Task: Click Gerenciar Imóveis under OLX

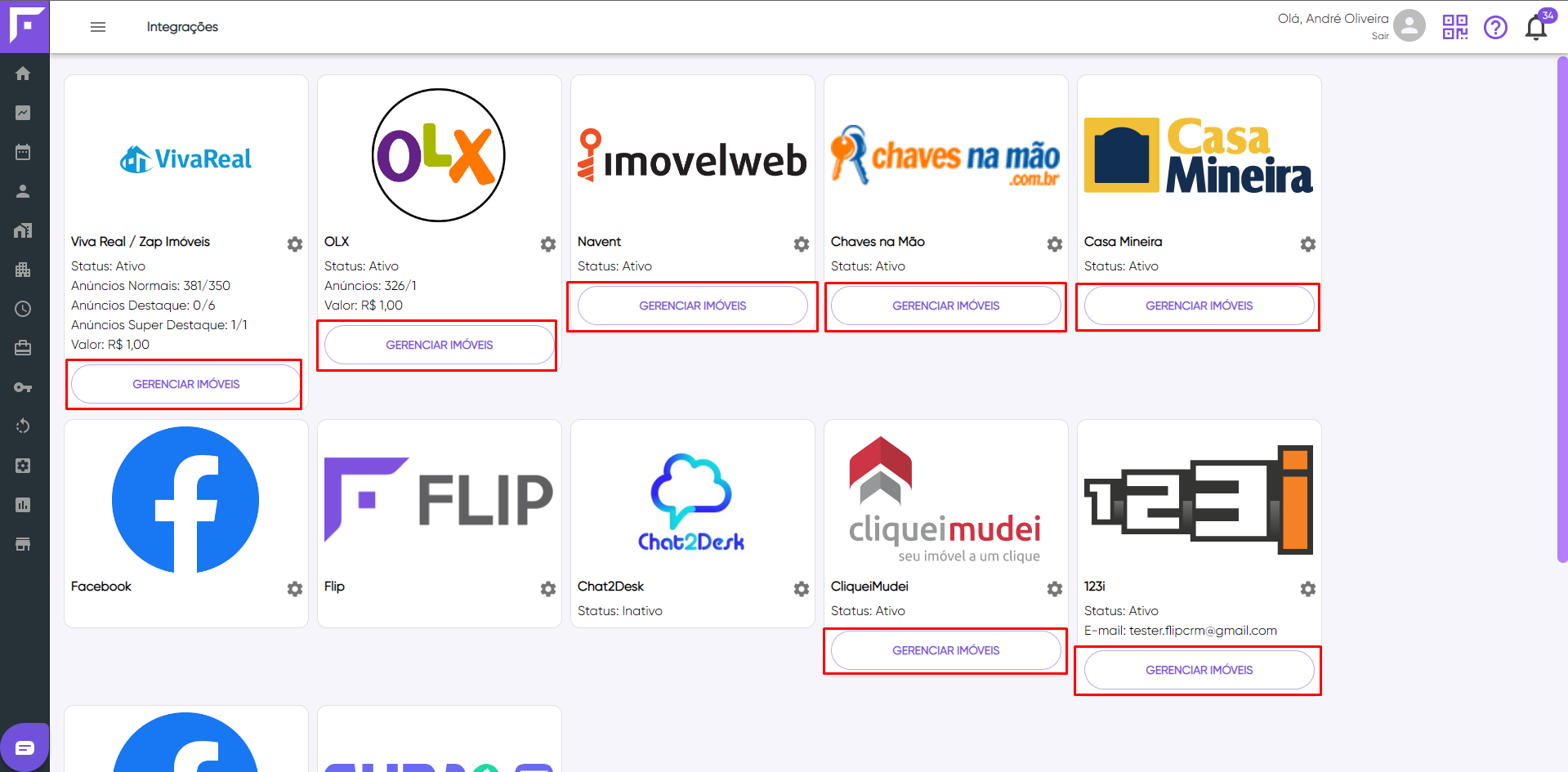Action: [440, 345]
